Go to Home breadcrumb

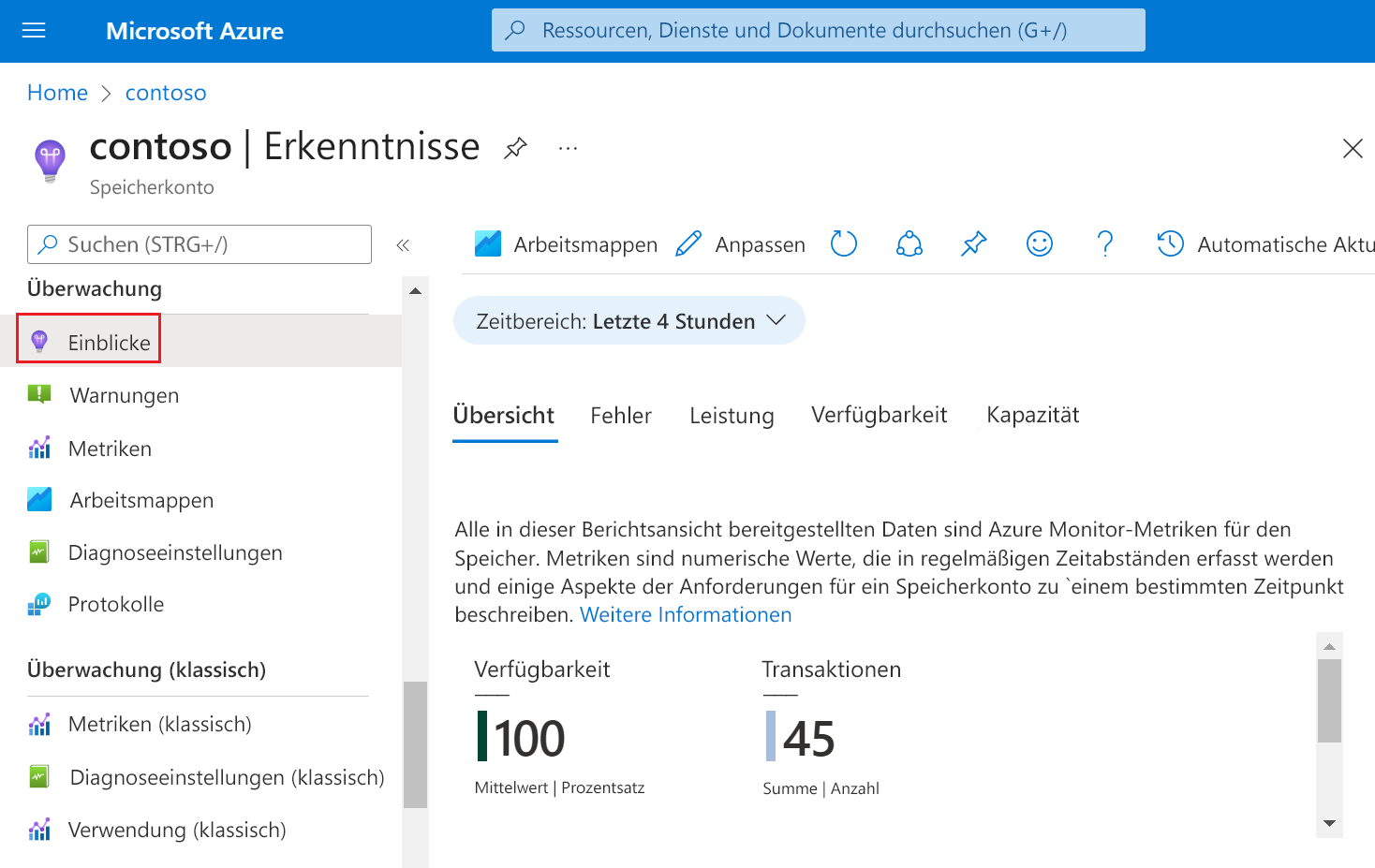pyautogui.click(x=57, y=93)
